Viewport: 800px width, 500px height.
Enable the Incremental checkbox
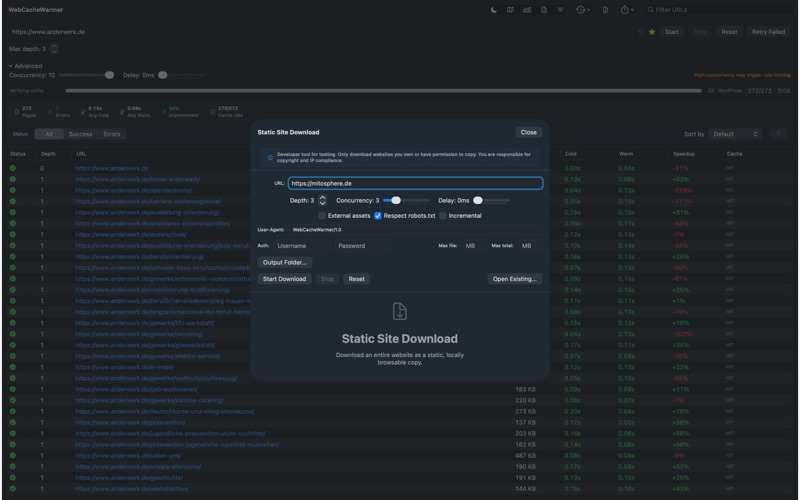443,216
